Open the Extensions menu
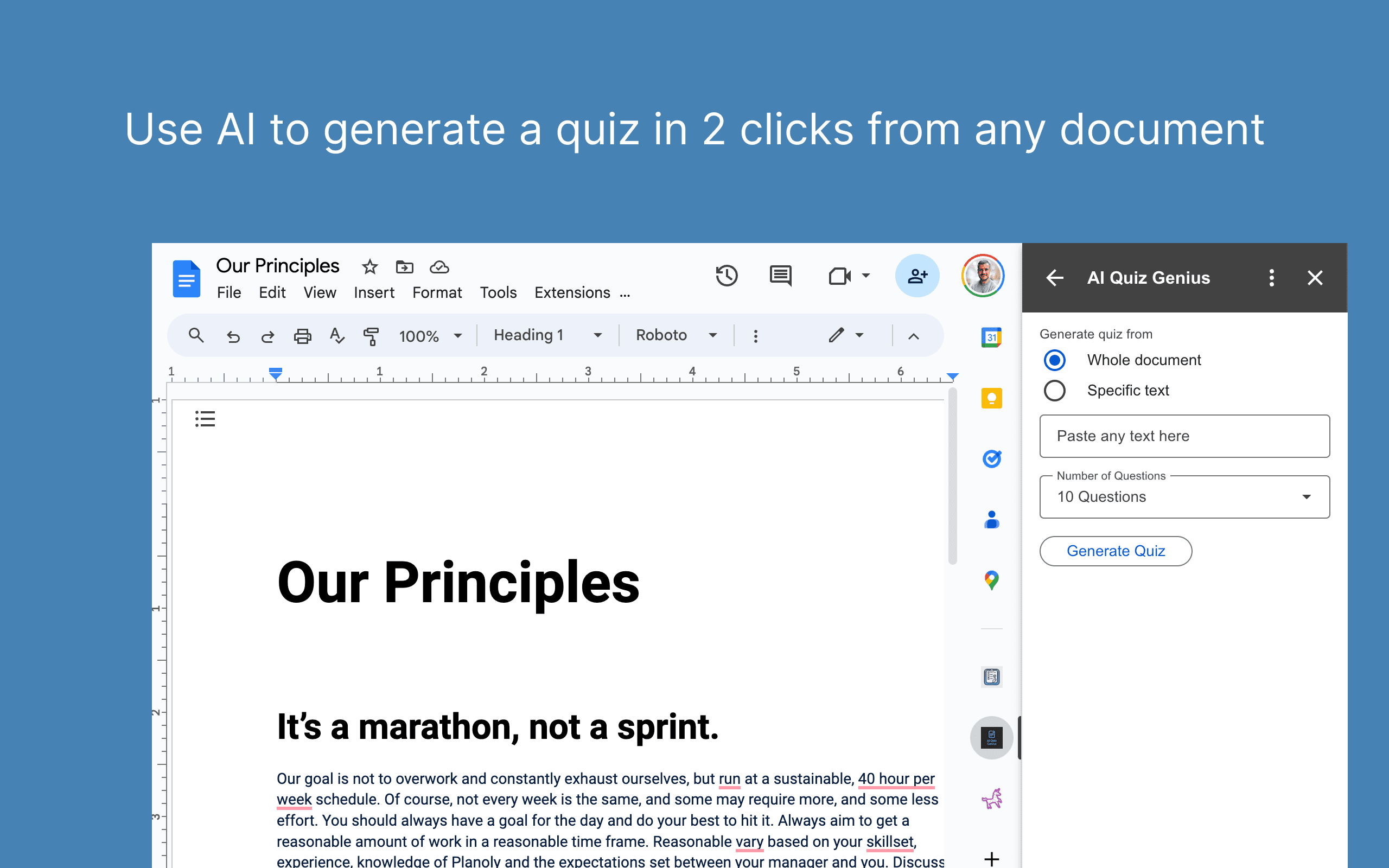Viewport: 1389px width, 868px height. pyautogui.click(x=572, y=293)
